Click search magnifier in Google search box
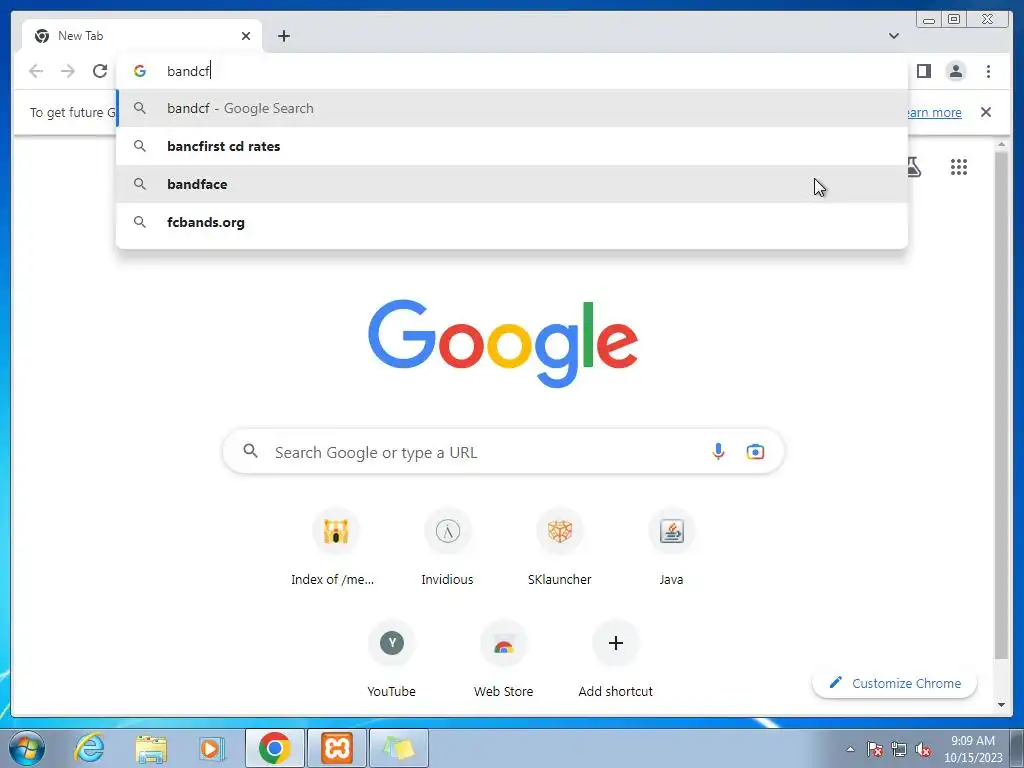Screen dimensions: 1024x768 click(250, 451)
